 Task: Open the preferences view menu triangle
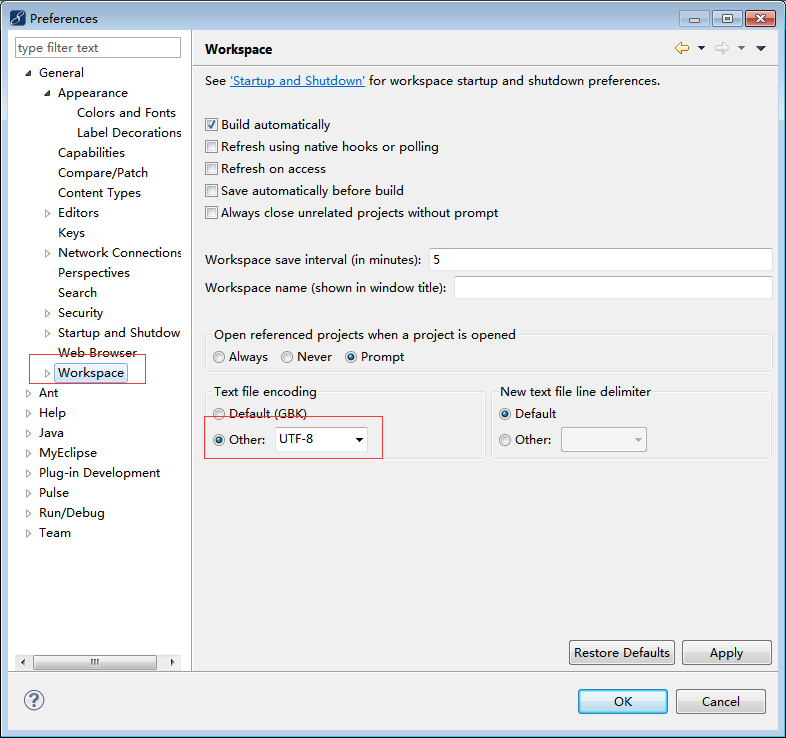[x=761, y=48]
